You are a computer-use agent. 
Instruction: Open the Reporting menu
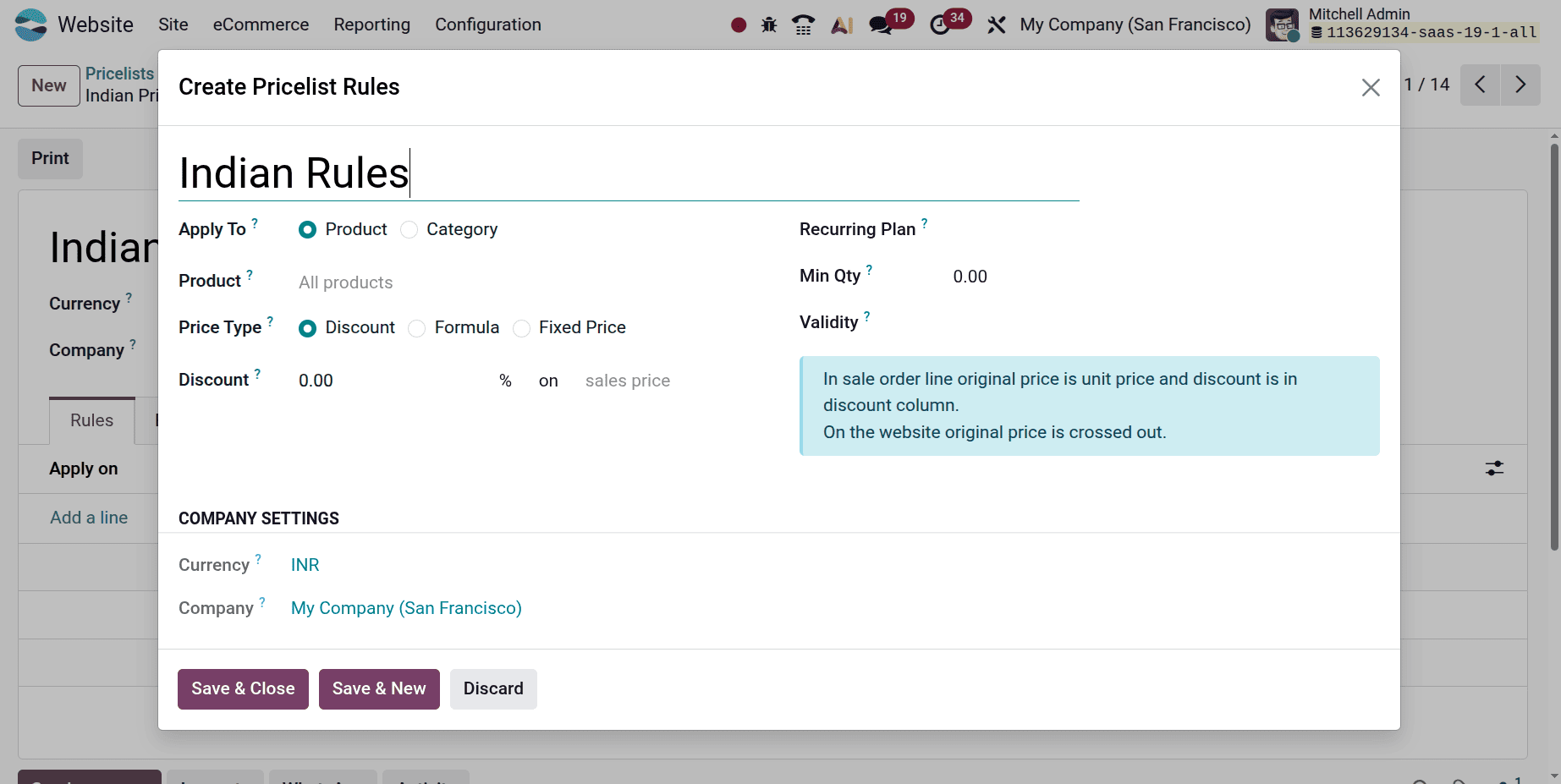click(371, 25)
